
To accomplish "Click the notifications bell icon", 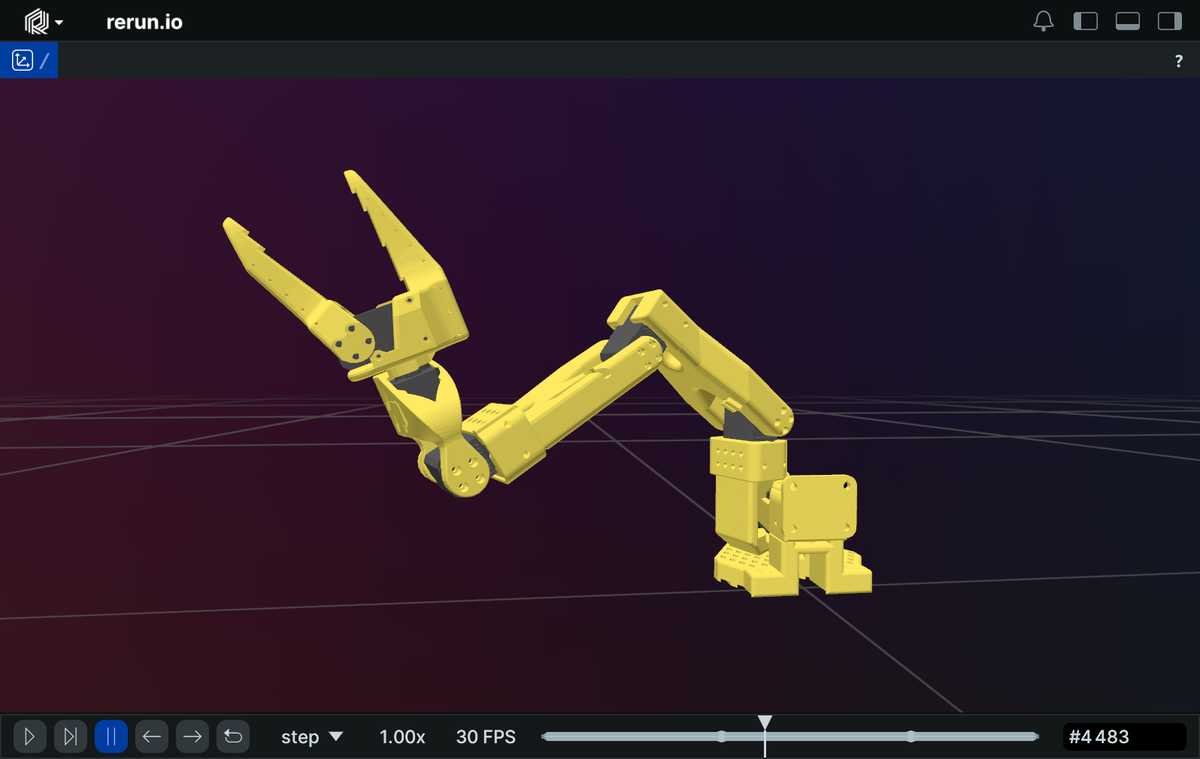I will 1043,21.
